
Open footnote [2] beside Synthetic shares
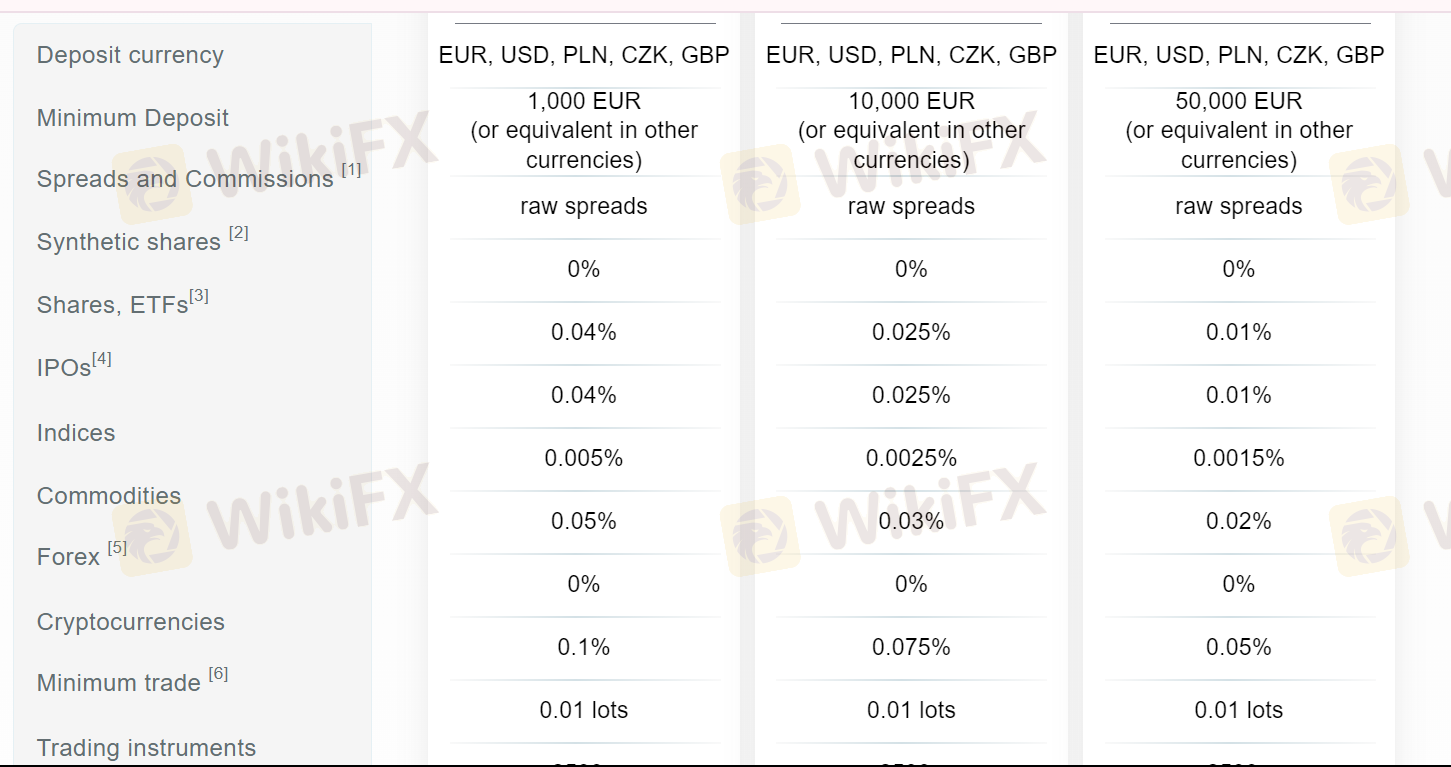pos(238,233)
